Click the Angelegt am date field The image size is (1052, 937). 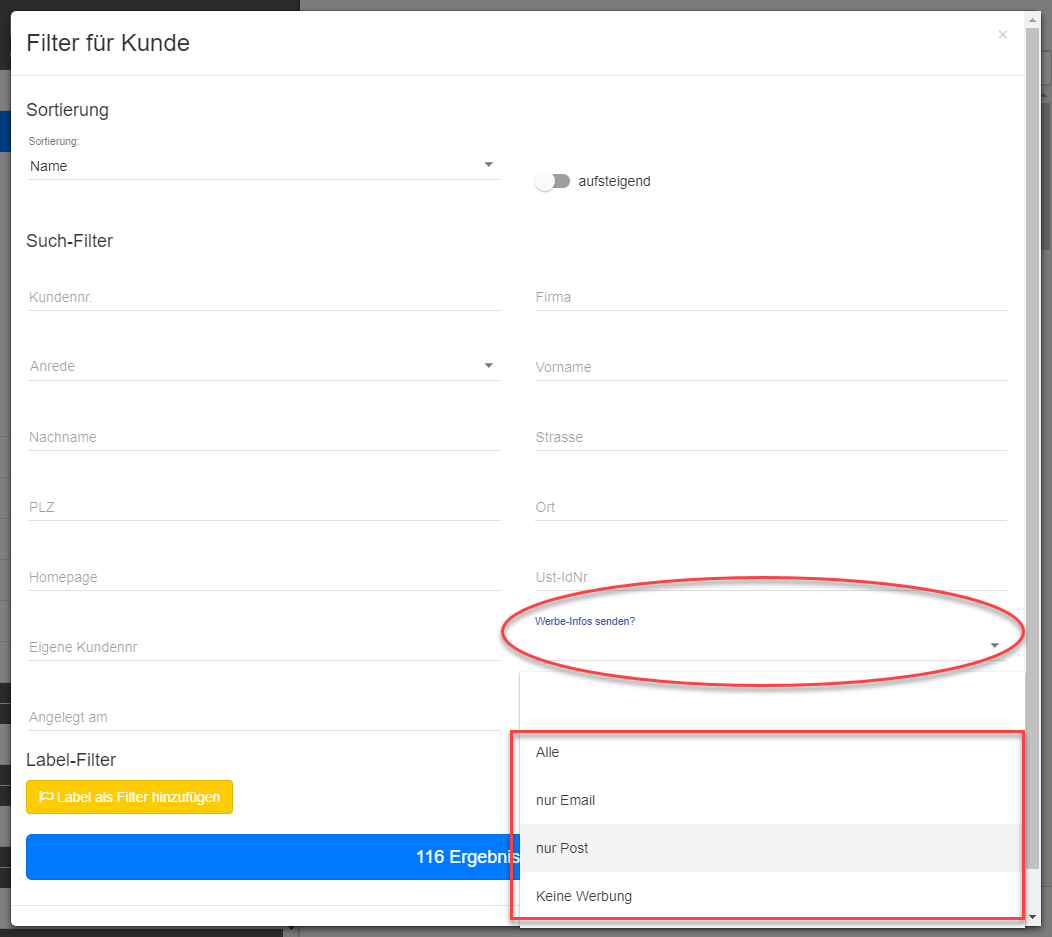coord(264,717)
